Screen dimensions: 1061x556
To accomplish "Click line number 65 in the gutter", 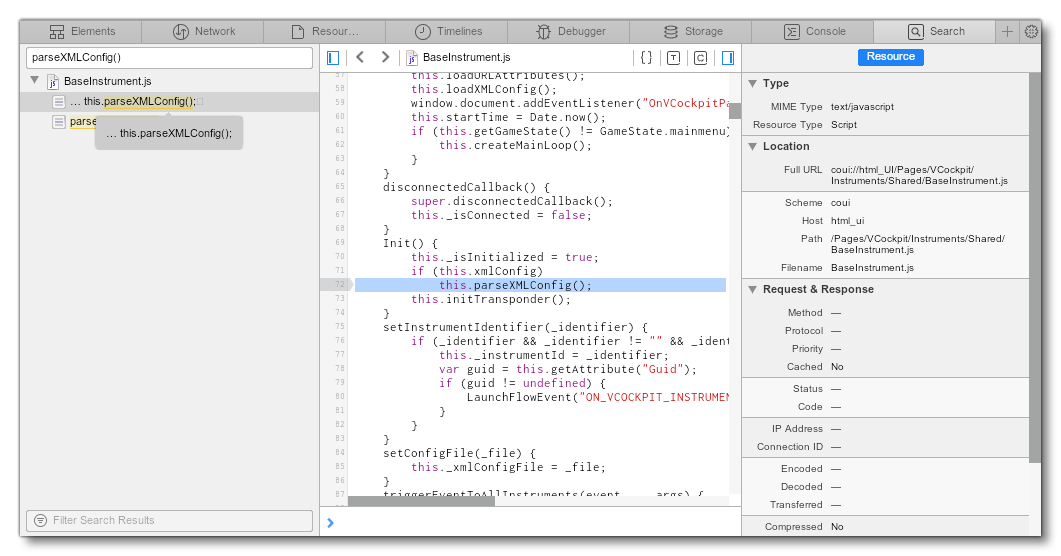I will [339, 187].
